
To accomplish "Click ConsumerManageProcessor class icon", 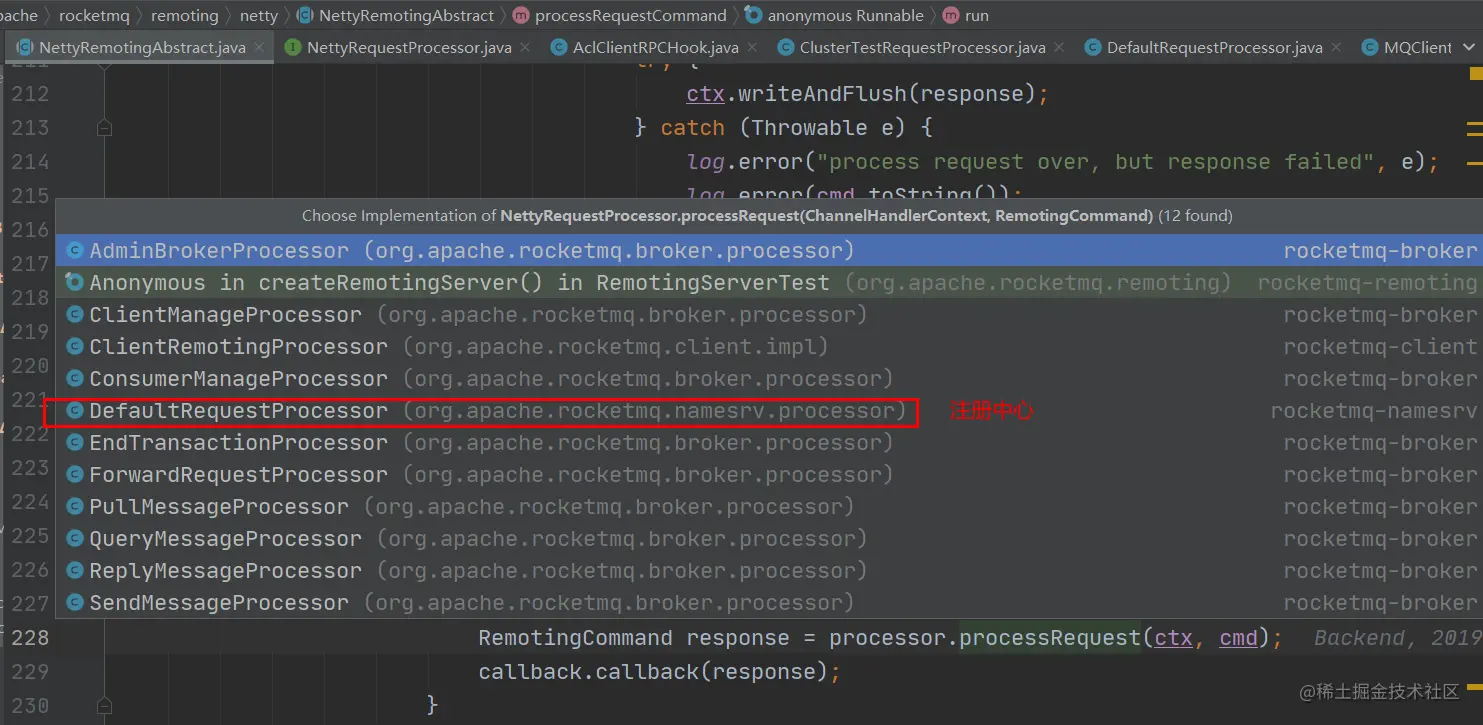I will coord(74,378).
